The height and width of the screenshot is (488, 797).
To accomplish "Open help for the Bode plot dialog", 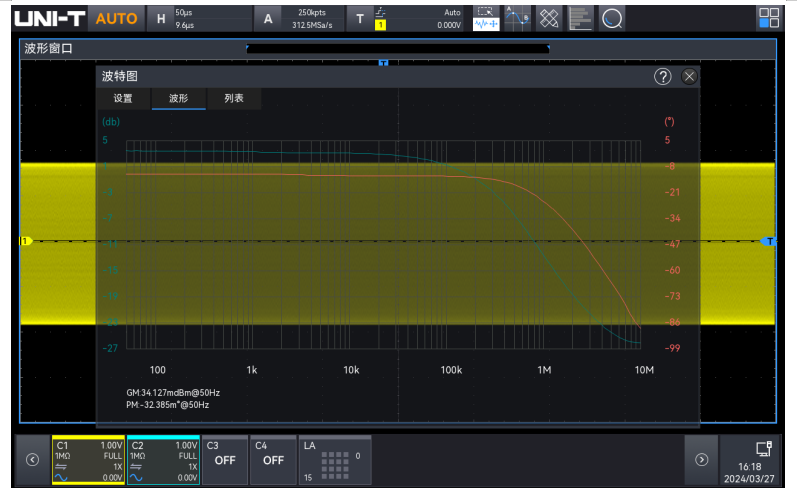I will pos(662,77).
